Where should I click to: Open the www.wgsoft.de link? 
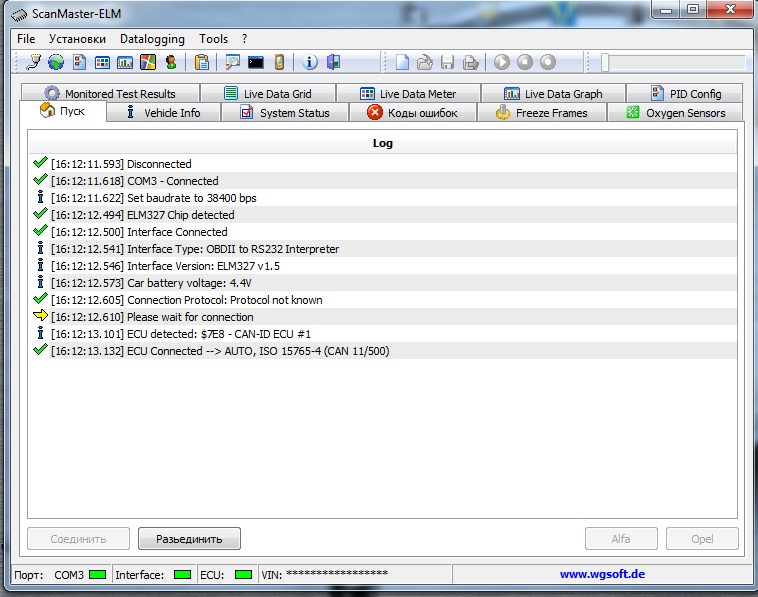click(600, 575)
